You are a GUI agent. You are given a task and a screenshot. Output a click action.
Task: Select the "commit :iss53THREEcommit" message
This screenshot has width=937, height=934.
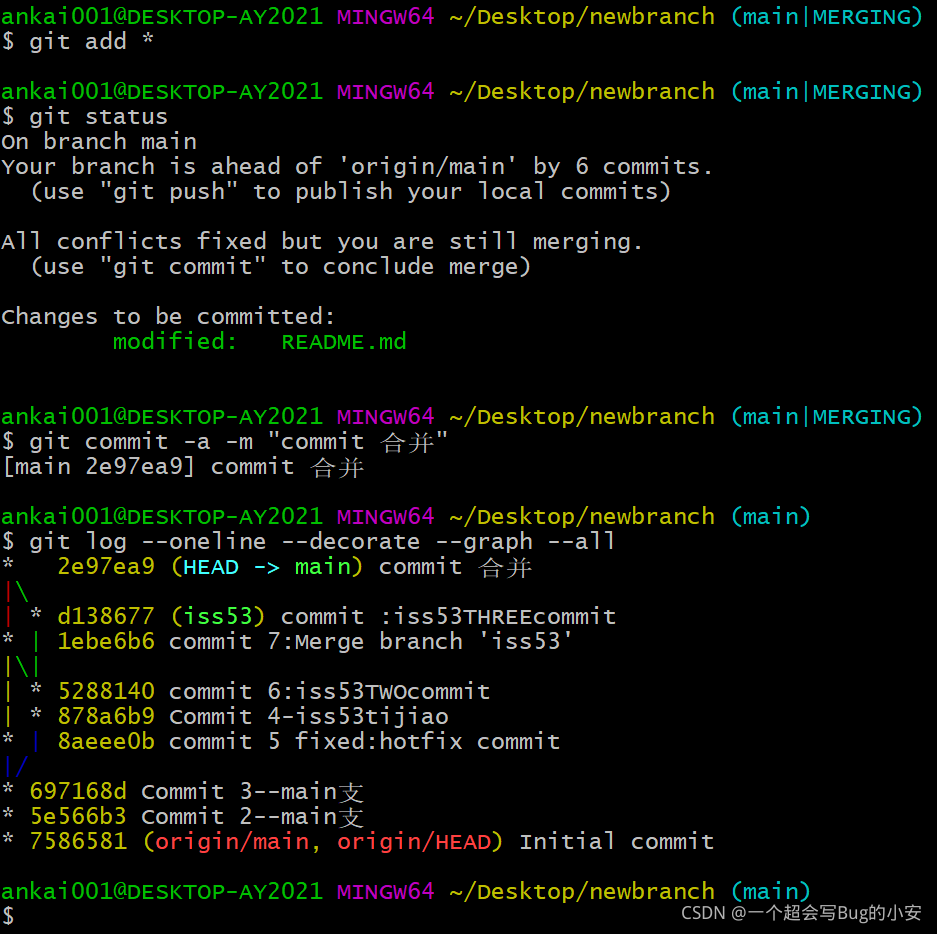click(x=448, y=617)
